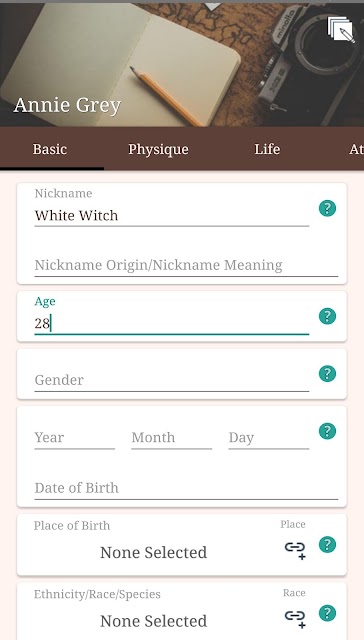Image resolution: width=364 pixels, height=640 pixels.
Task: Focus the Month input field
Action: pyautogui.click(x=171, y=438)
